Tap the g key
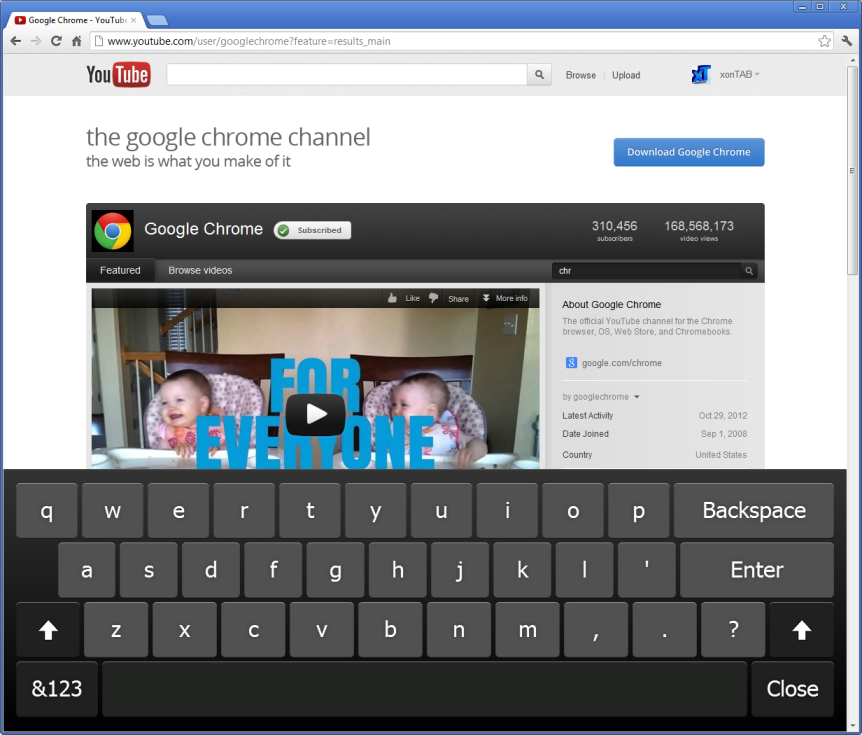The image size is (862, 735). coord(335,570)
